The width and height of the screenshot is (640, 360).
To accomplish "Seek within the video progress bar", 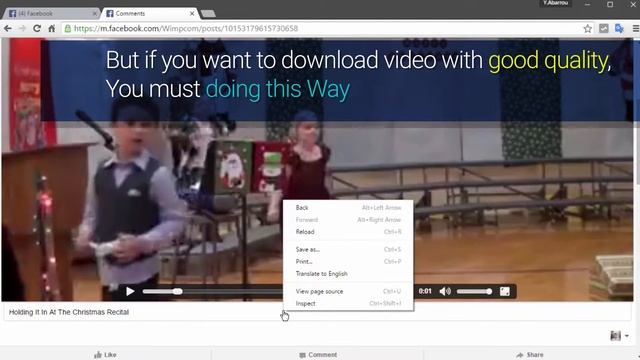I will pos(212,291).
